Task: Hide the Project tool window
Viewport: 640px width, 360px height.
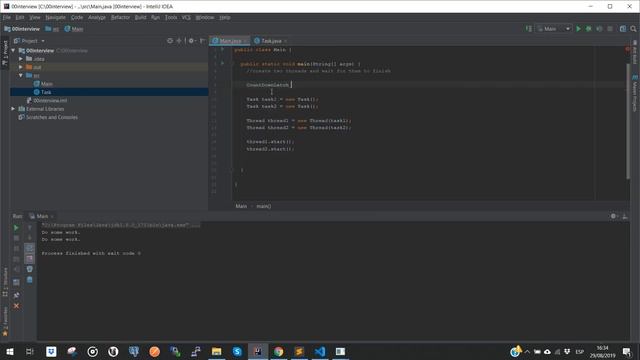Action: click(202, 41)
